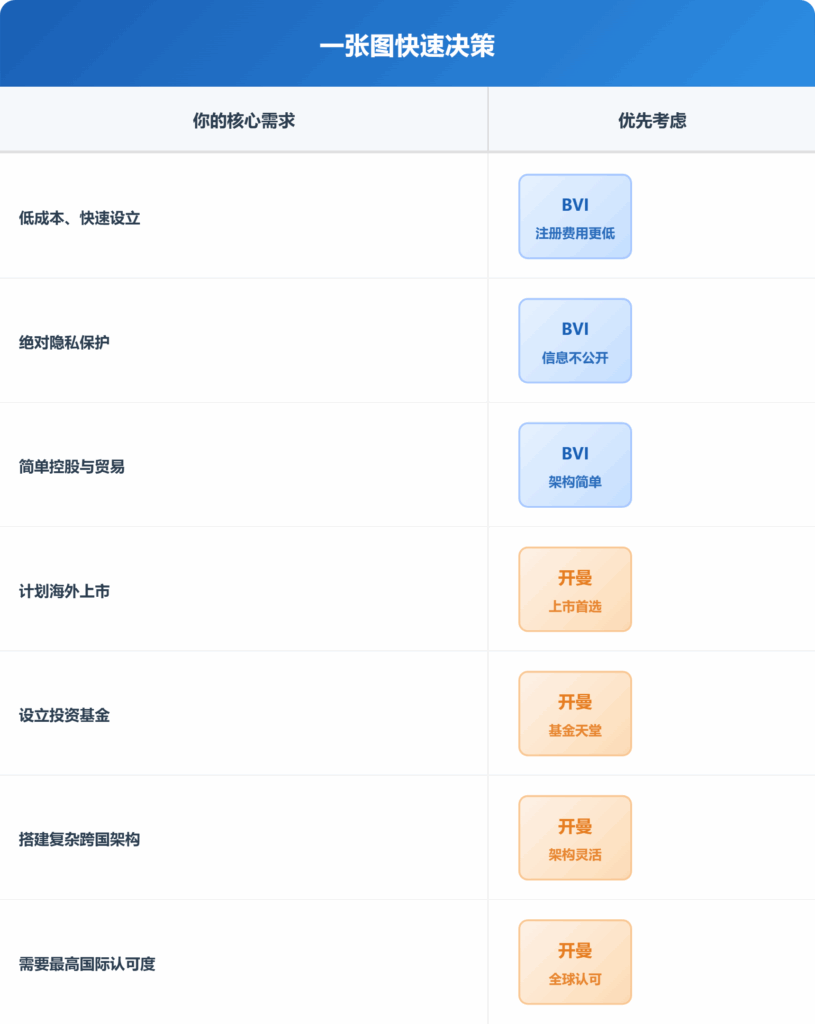The height and width of the screenshot is (1024, 815).
Task: Select the '你的核心需求' column header
Action: pyautogui.click(x=243, y=121)
